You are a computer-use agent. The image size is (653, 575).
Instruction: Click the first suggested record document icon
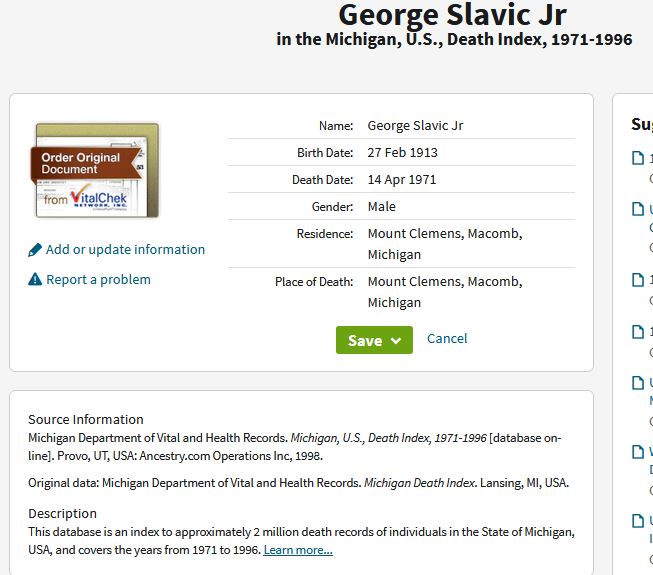pyautogui.click(x=638, y=158)
